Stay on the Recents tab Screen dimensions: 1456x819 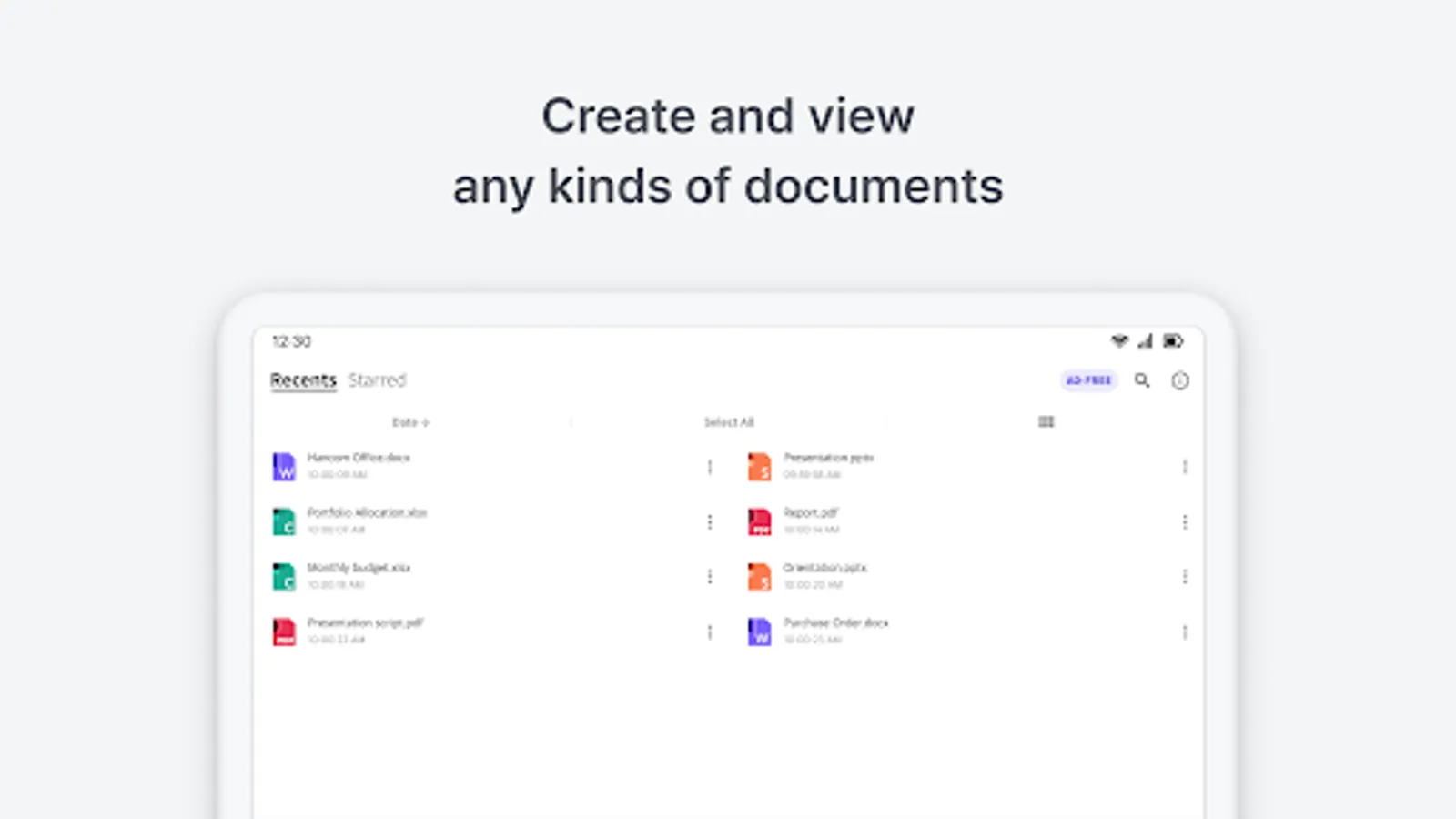[x=303, y=379]
